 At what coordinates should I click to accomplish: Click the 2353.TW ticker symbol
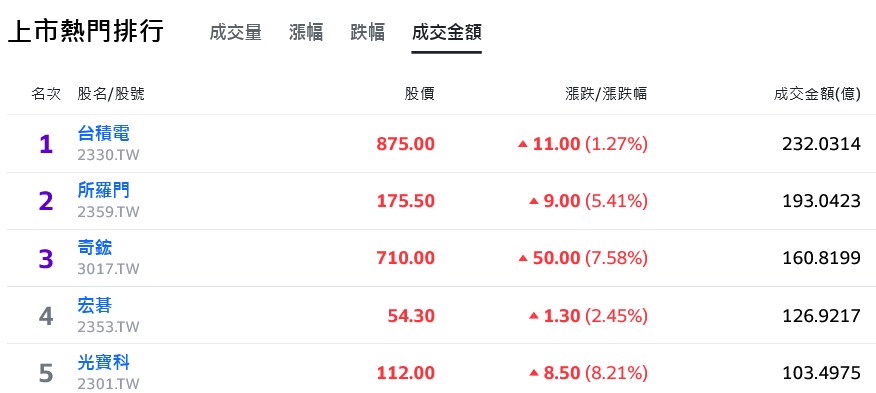point(108,326)
